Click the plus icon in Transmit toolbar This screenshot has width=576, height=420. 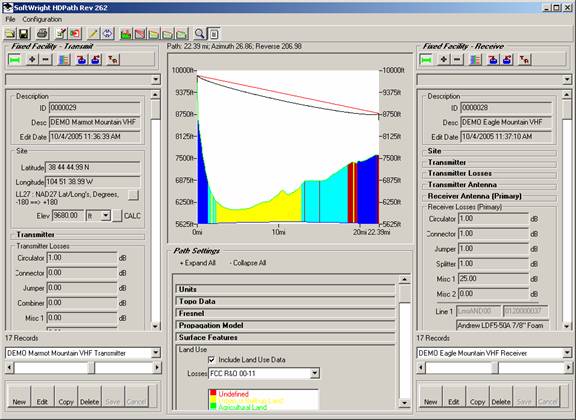pos(32,60)
